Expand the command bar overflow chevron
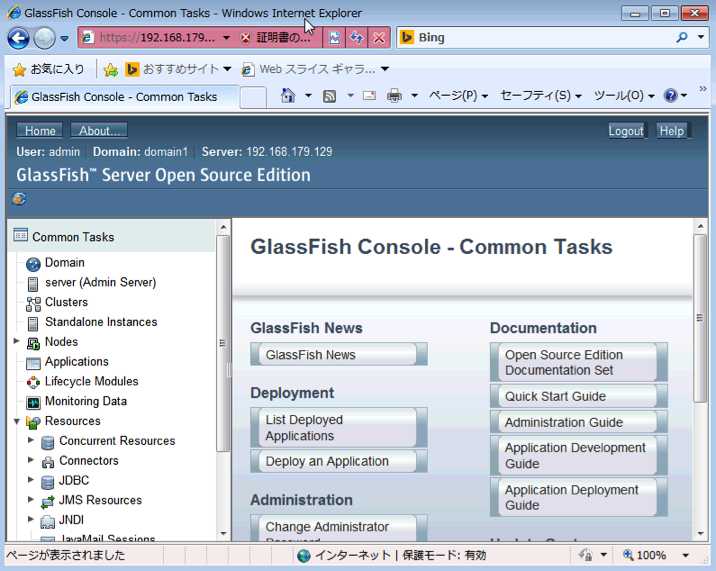 click(703, 89)
